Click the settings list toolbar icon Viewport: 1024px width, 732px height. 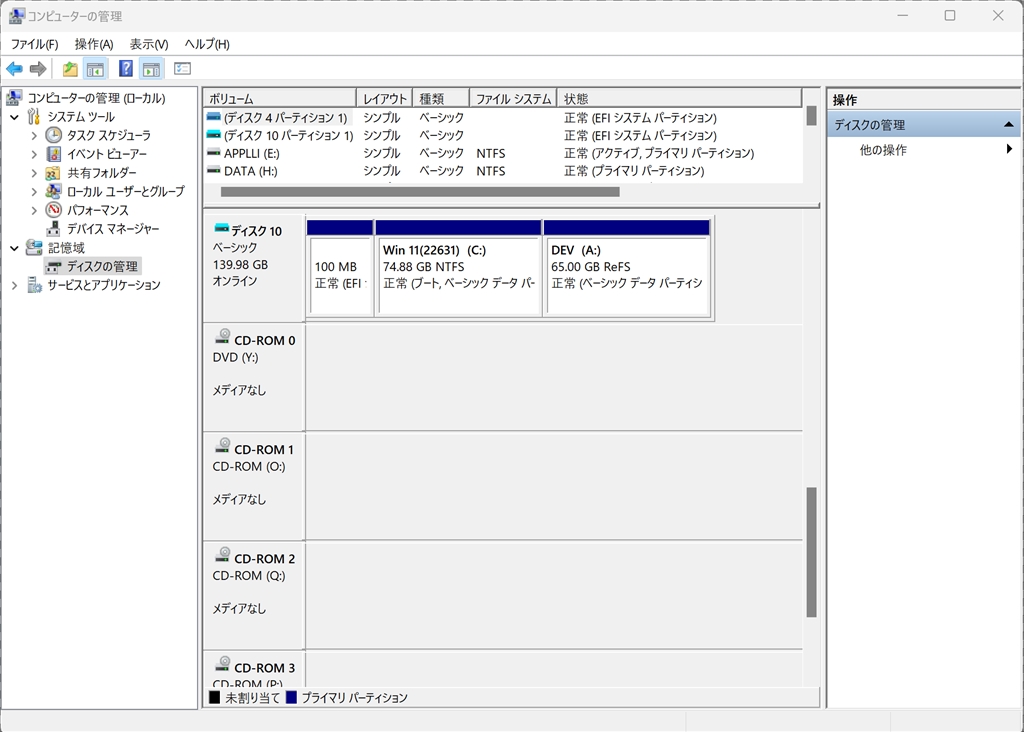(182, 69)
